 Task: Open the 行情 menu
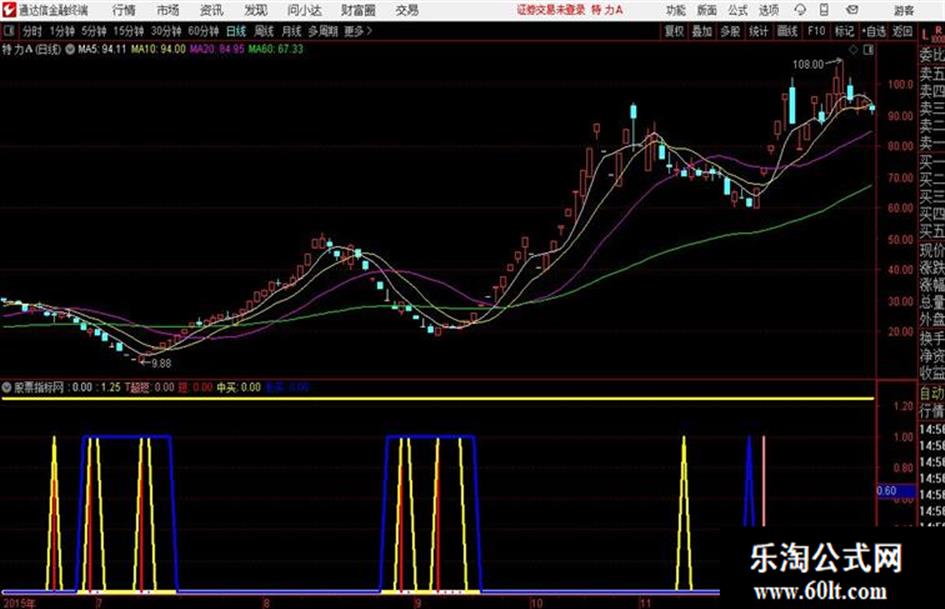coord(124,10)
